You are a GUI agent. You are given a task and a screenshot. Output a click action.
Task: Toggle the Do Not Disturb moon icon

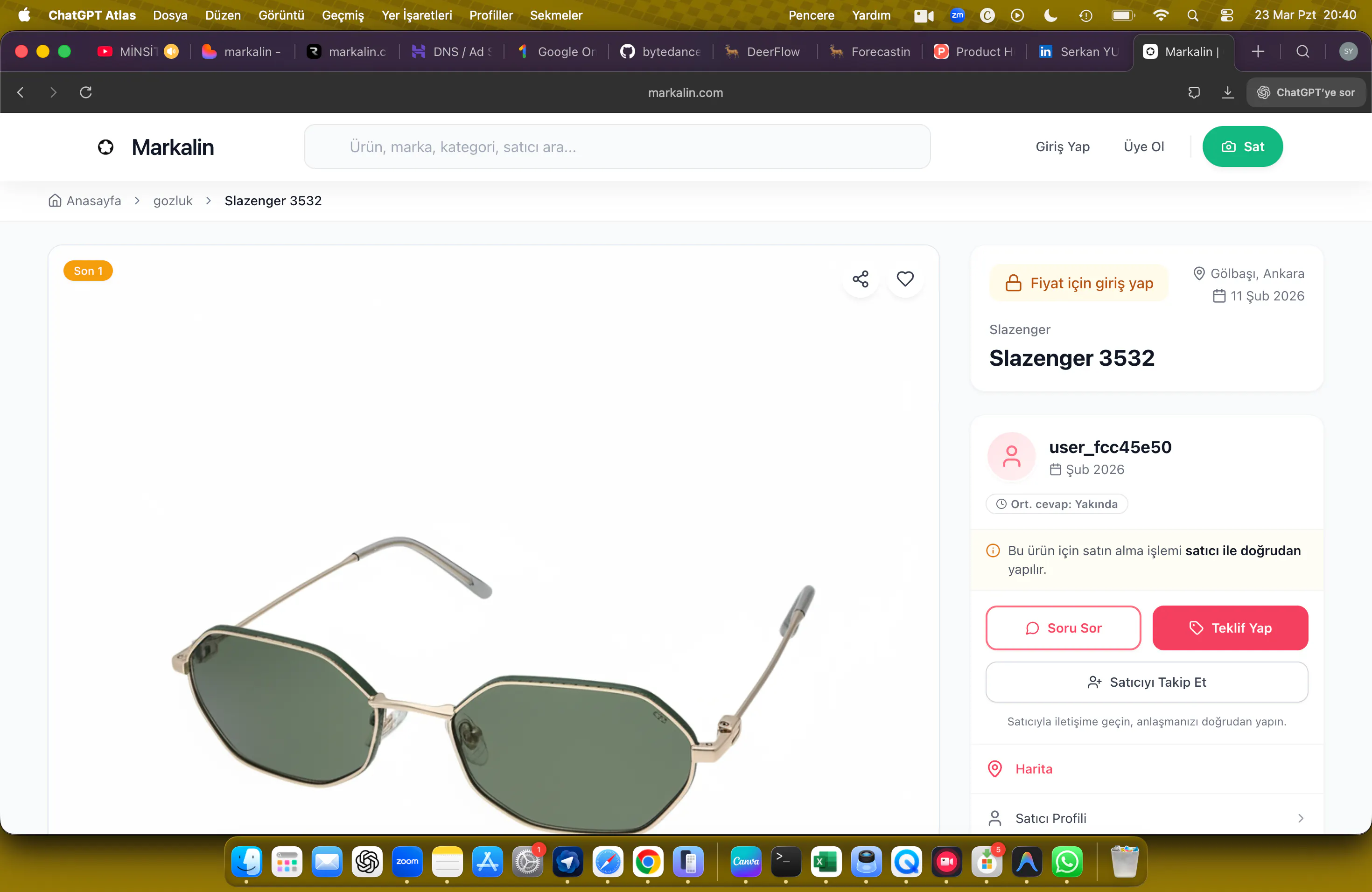tap(1050, 15)
